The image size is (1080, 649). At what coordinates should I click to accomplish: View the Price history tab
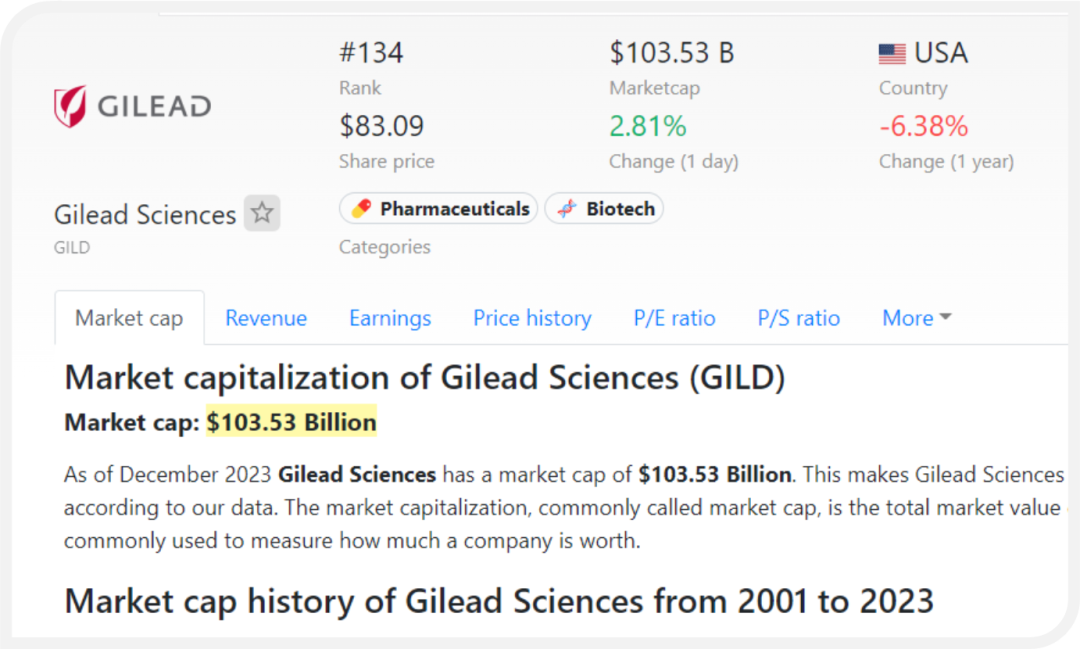point(532,318)
